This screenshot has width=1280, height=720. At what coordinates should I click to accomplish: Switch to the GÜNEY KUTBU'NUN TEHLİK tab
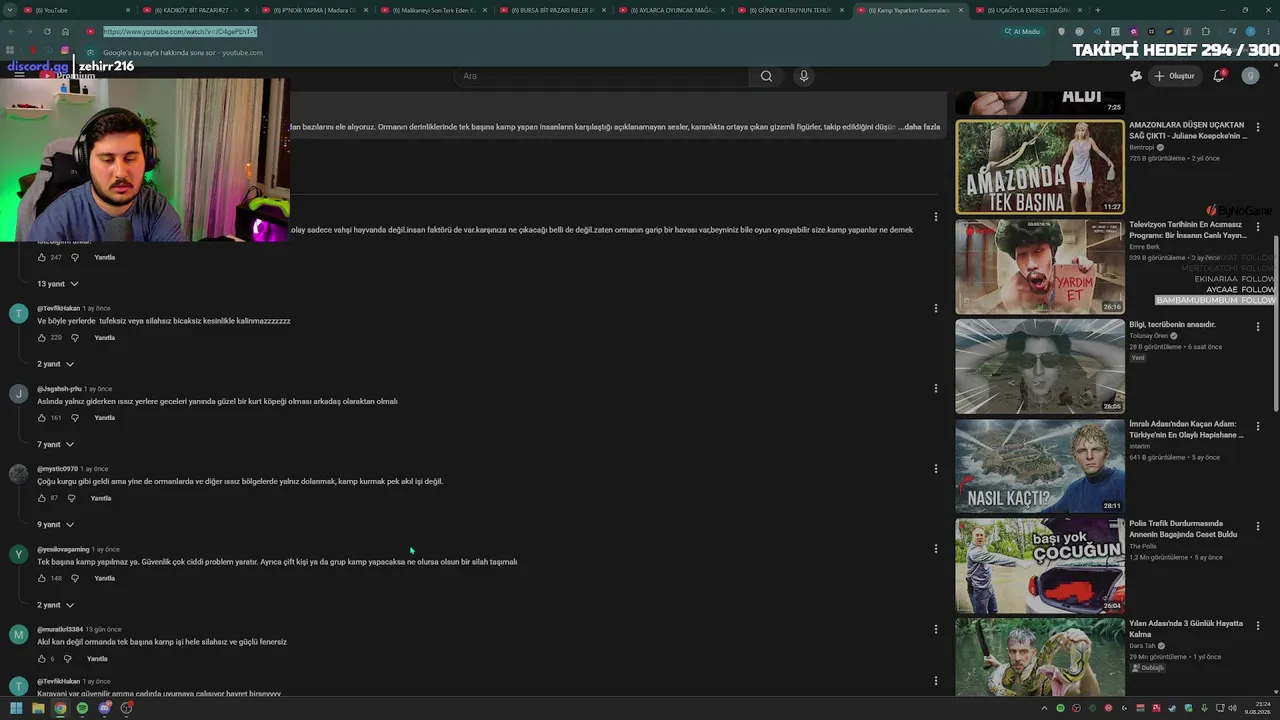click(x=788, y=10)
